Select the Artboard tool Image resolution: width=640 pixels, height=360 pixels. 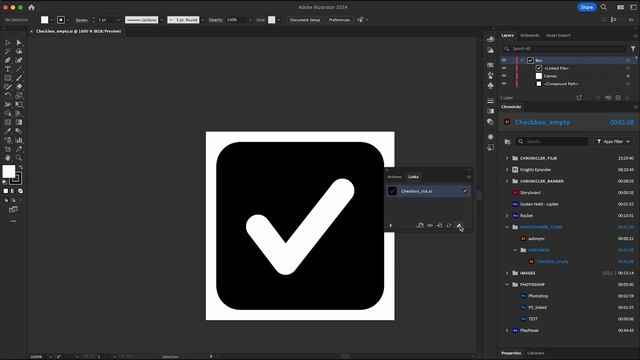[x=8, y=149]
